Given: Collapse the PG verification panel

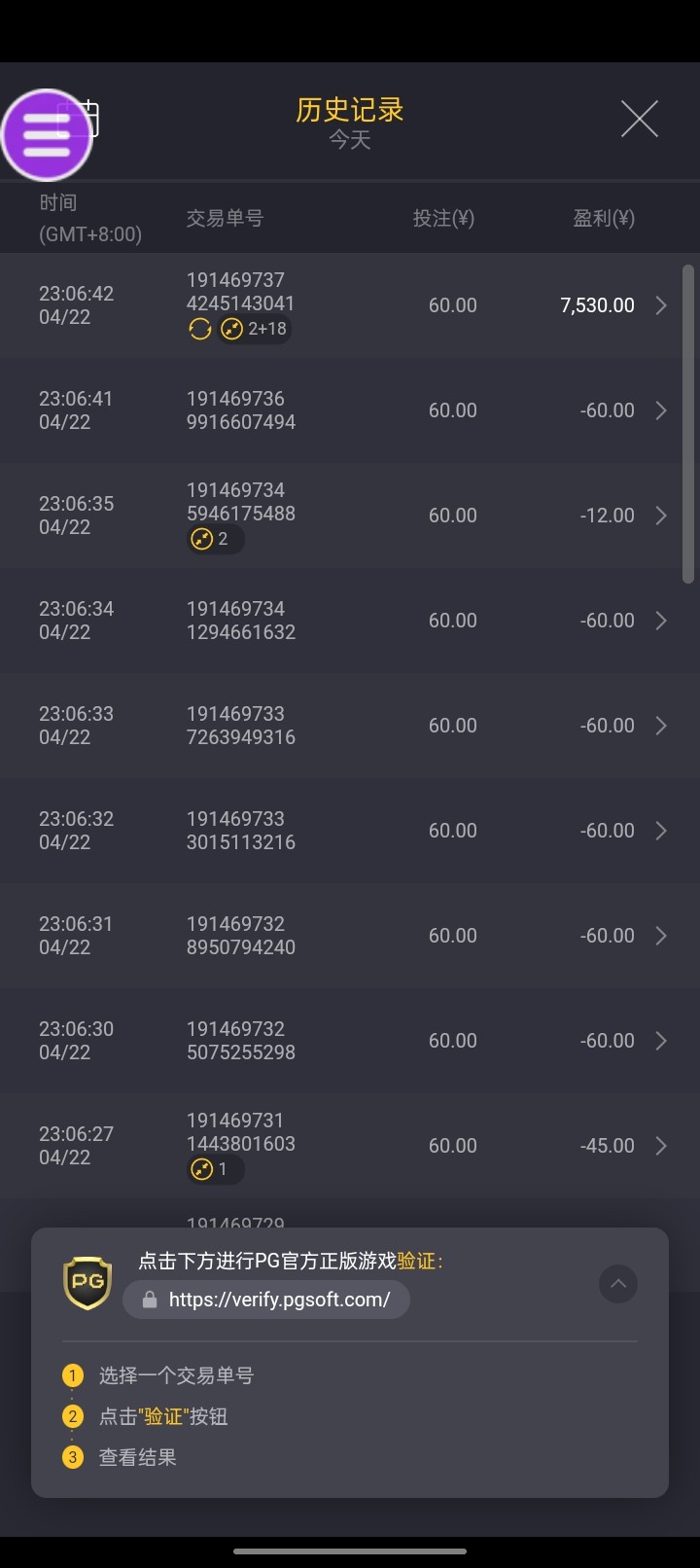Looking at the screenshot, I should pos(617,1284).
